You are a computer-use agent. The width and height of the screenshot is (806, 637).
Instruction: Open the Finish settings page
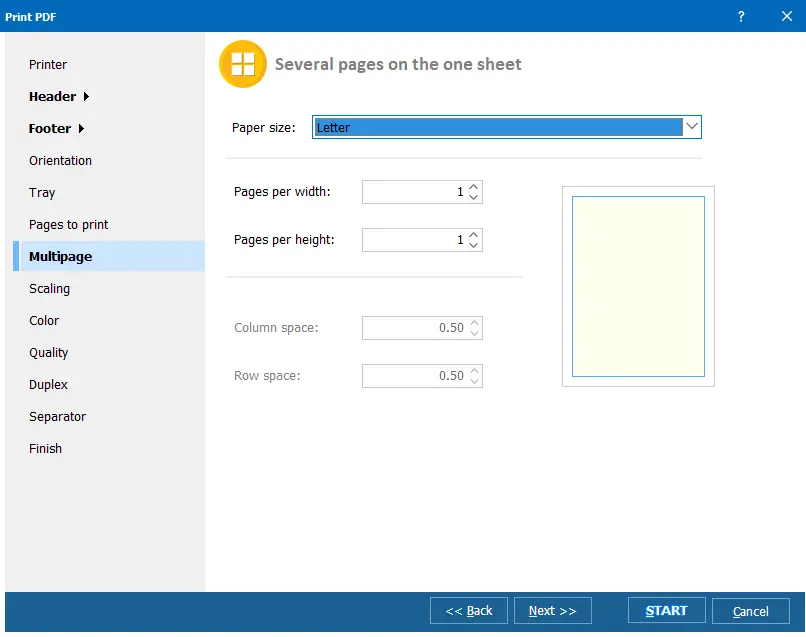click(x=45, y=448)
